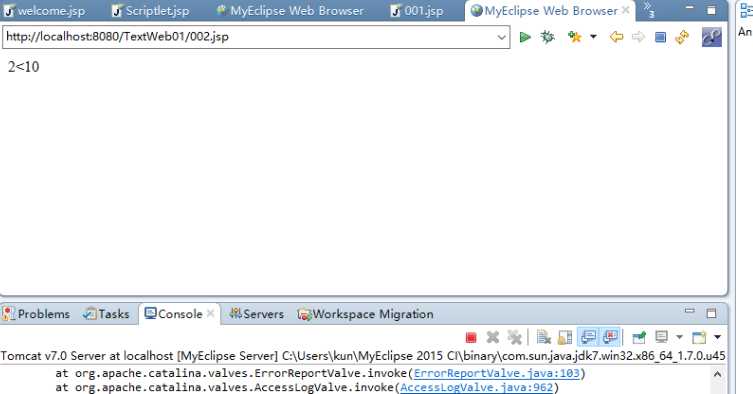Click the Display Selected Console monitor icon

tap(662, 337)
